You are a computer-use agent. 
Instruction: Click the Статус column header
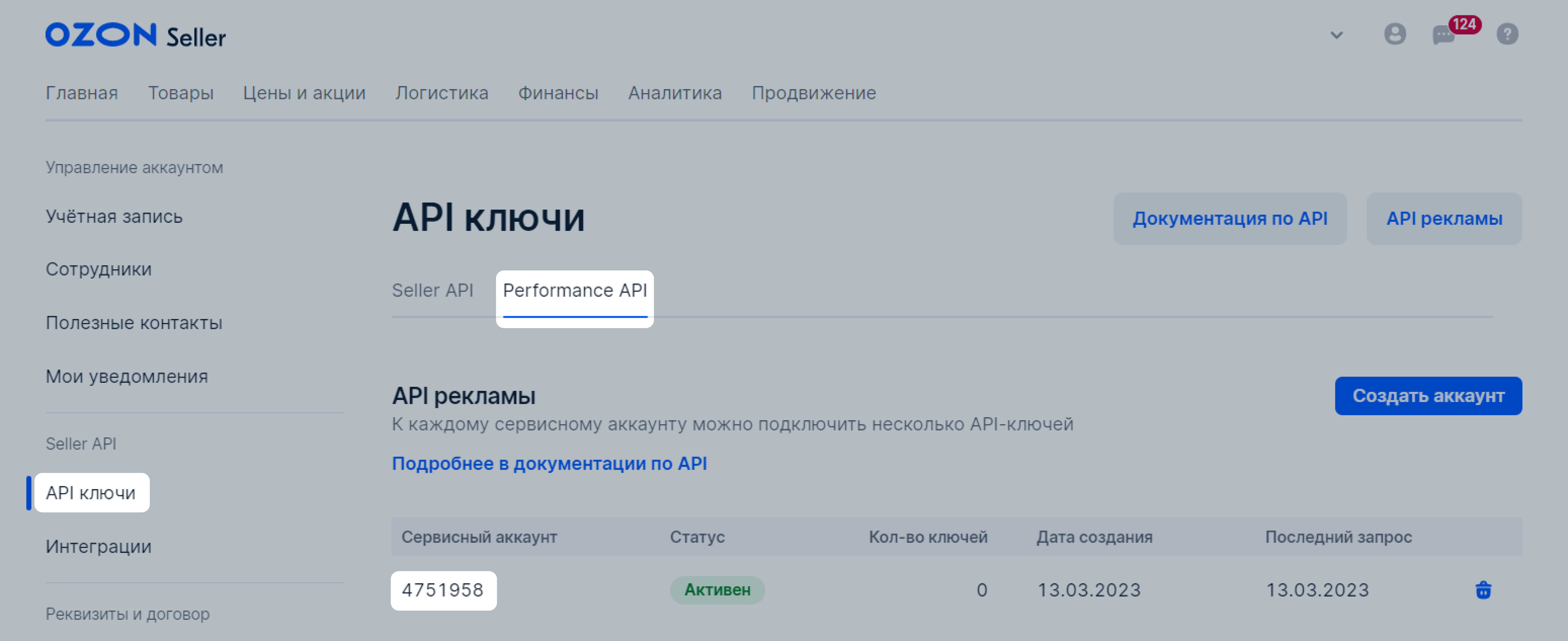click(x=697, y=537)
